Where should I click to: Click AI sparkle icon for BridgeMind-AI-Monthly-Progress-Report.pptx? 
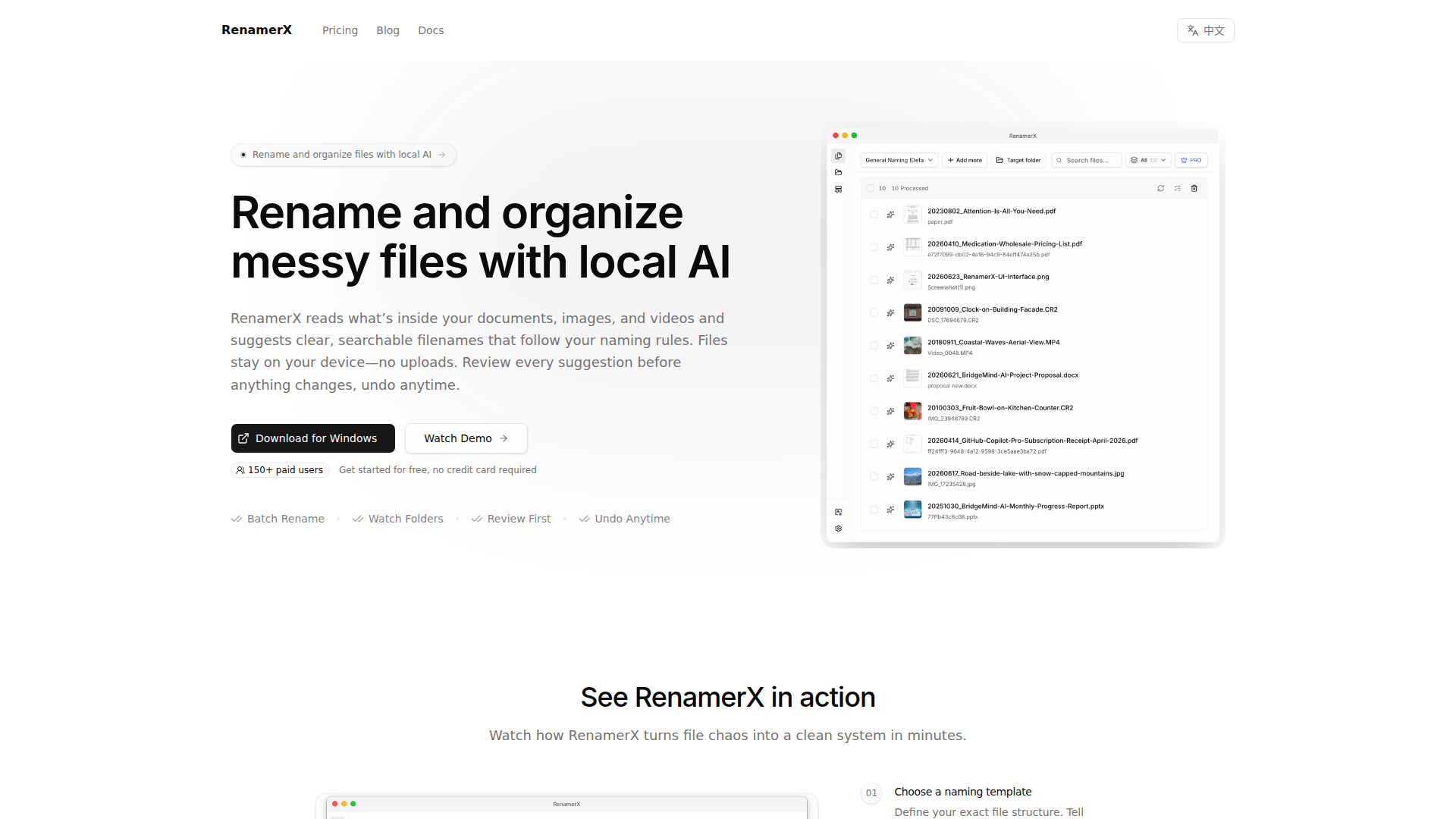click(x=890, y=510)
